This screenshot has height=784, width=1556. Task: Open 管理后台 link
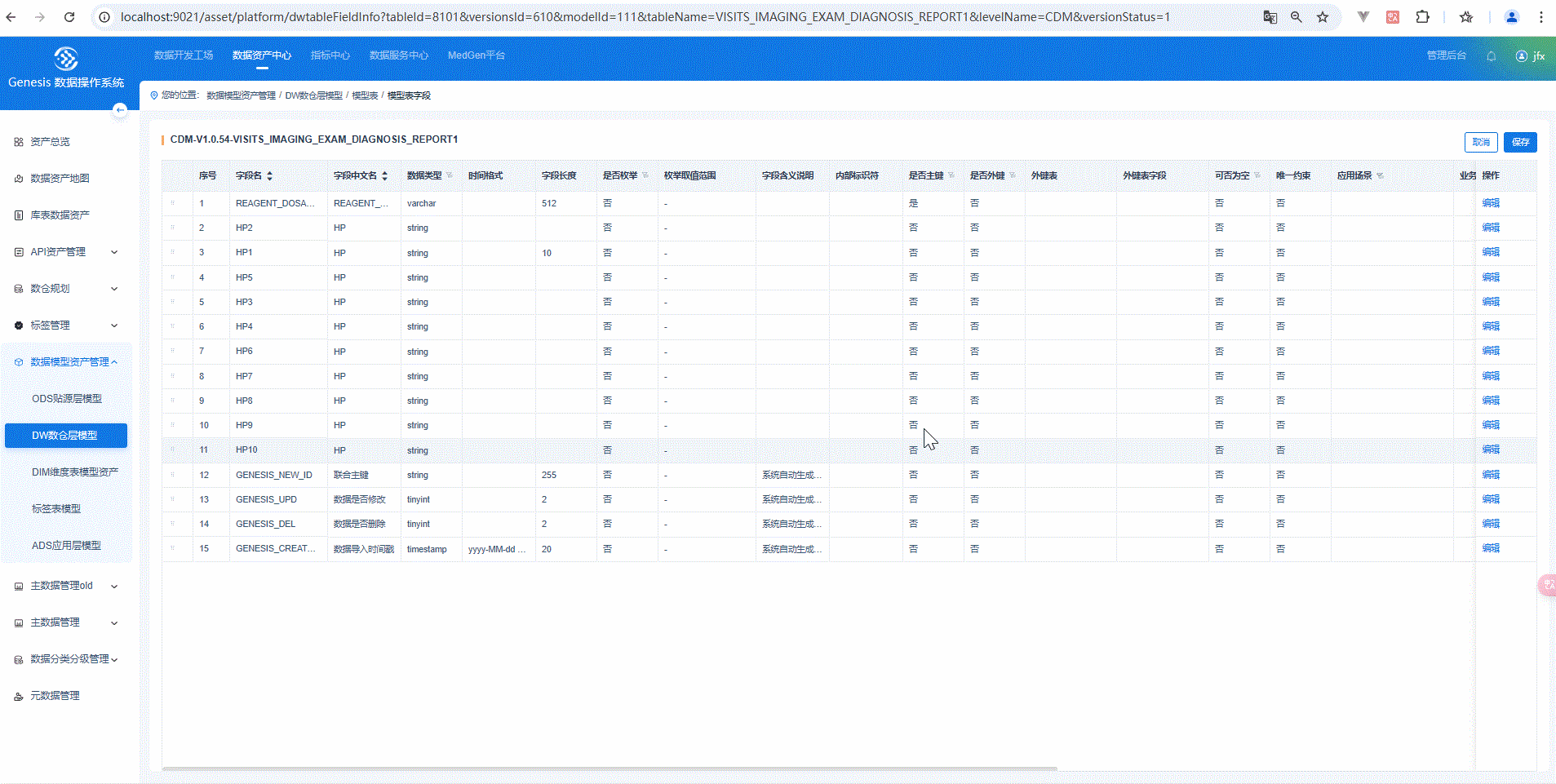pyautogui.click(x=1446, y=55)
